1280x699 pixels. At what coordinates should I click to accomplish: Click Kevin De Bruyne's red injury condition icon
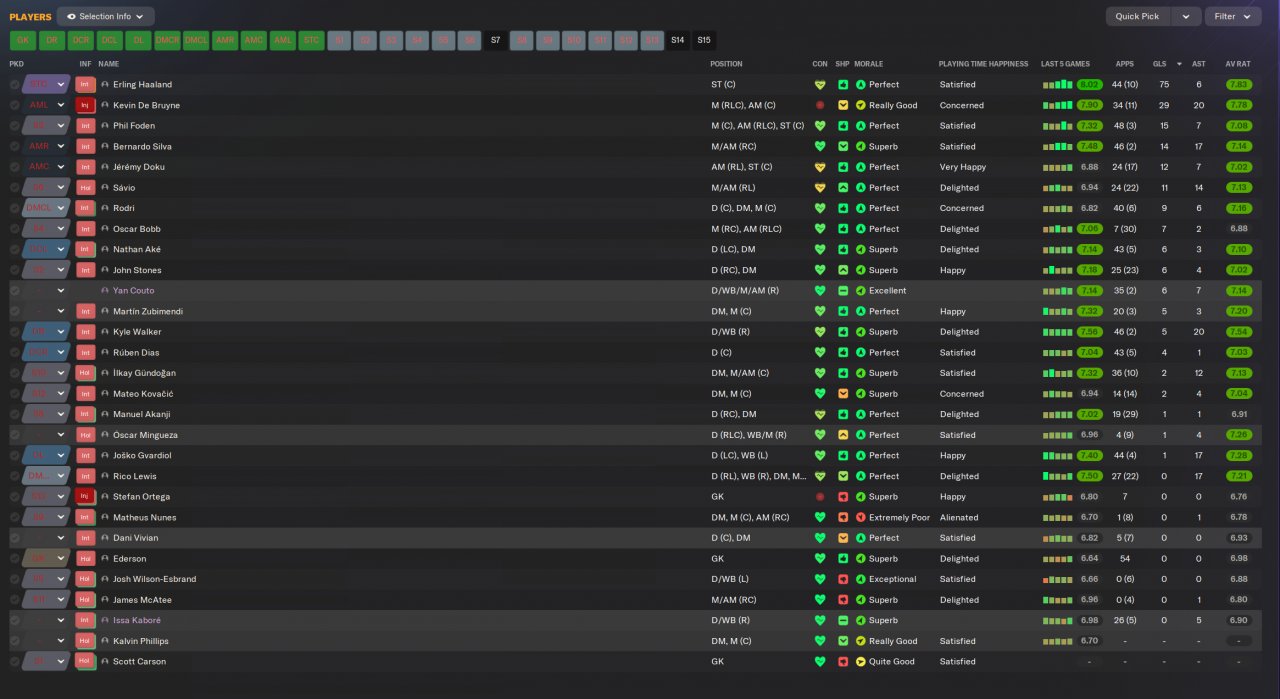tap(820, 105)
